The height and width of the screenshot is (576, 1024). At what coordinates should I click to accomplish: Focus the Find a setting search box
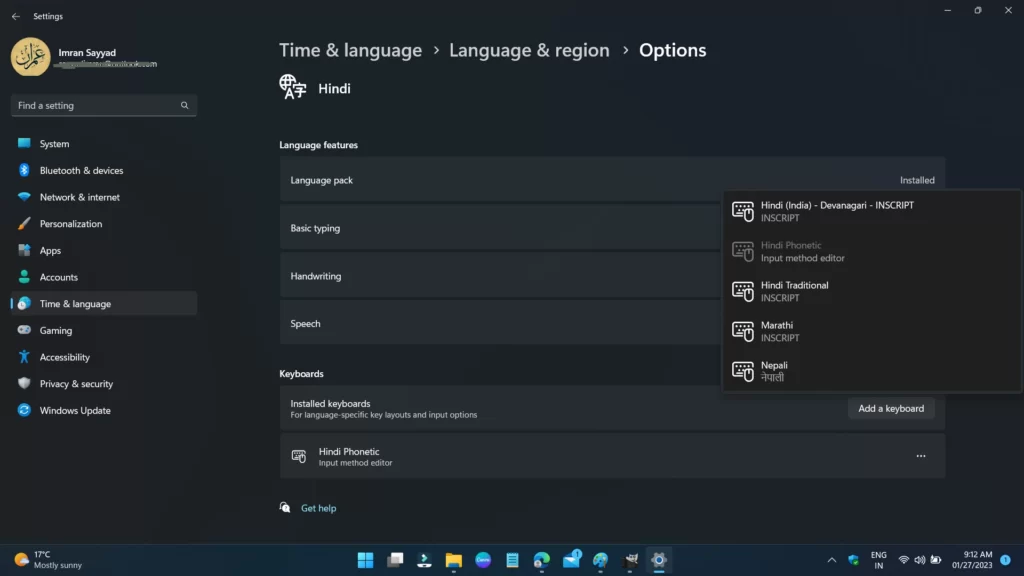[104, 105]
